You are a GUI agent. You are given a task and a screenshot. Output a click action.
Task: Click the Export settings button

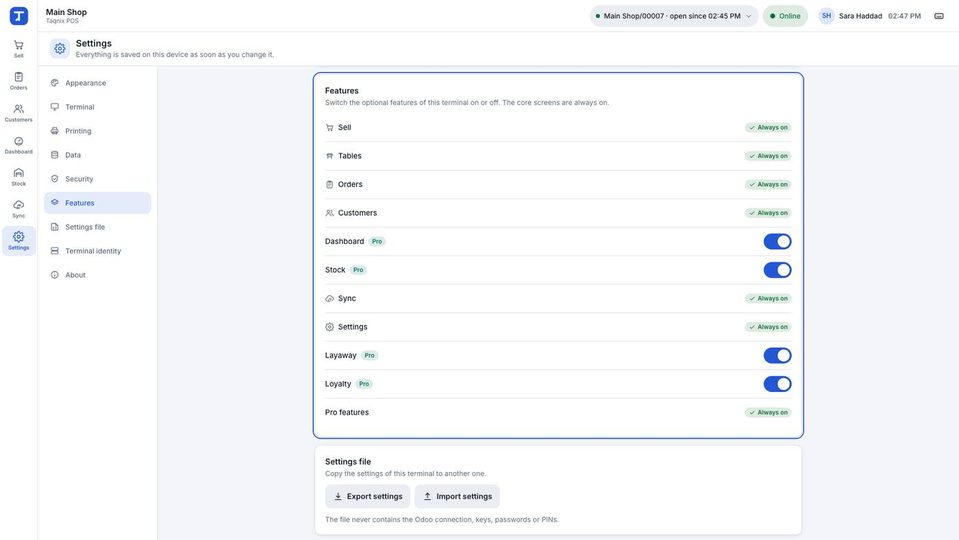(368, 497)
